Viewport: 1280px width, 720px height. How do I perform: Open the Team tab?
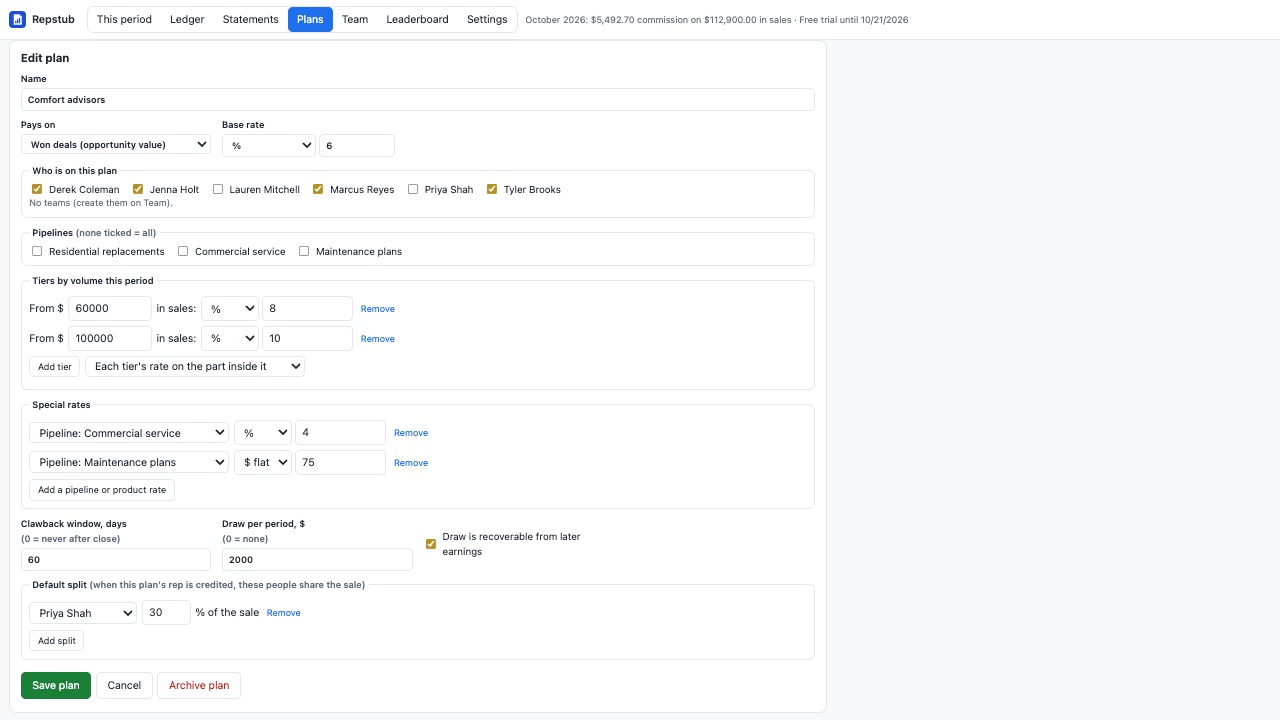tap(355, 19)
